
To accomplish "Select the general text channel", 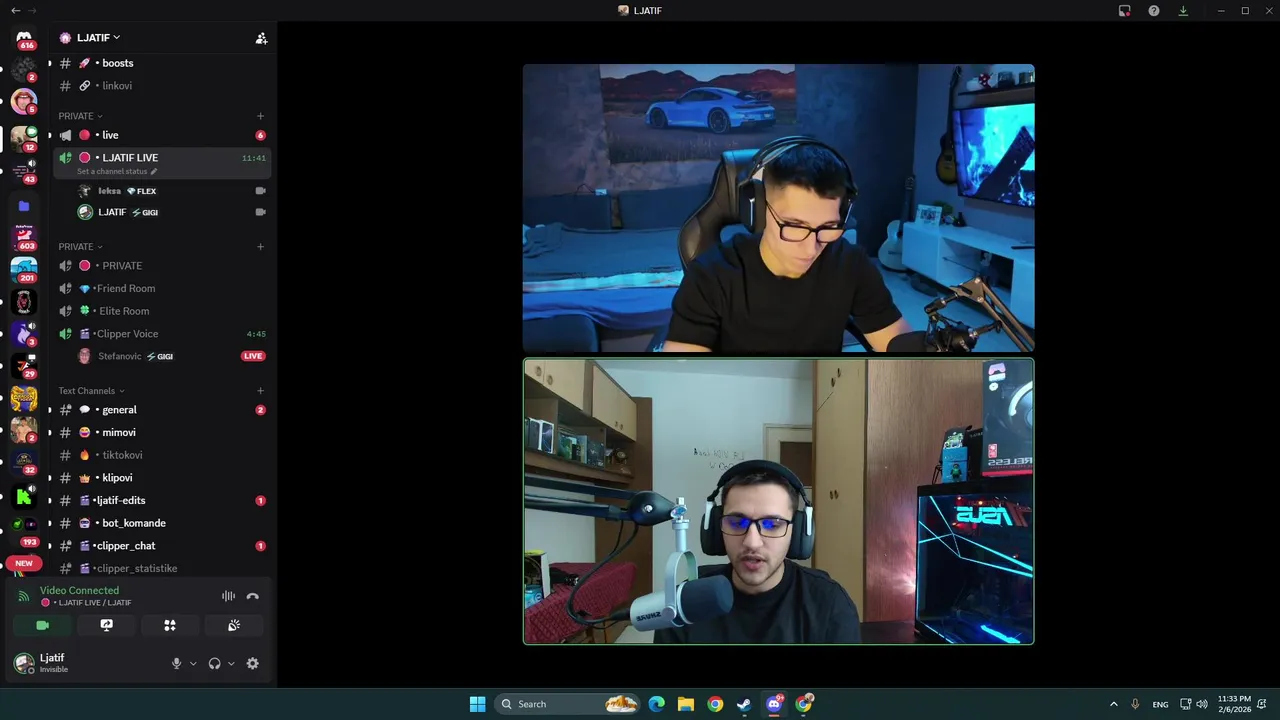I will tap(161, 410).
